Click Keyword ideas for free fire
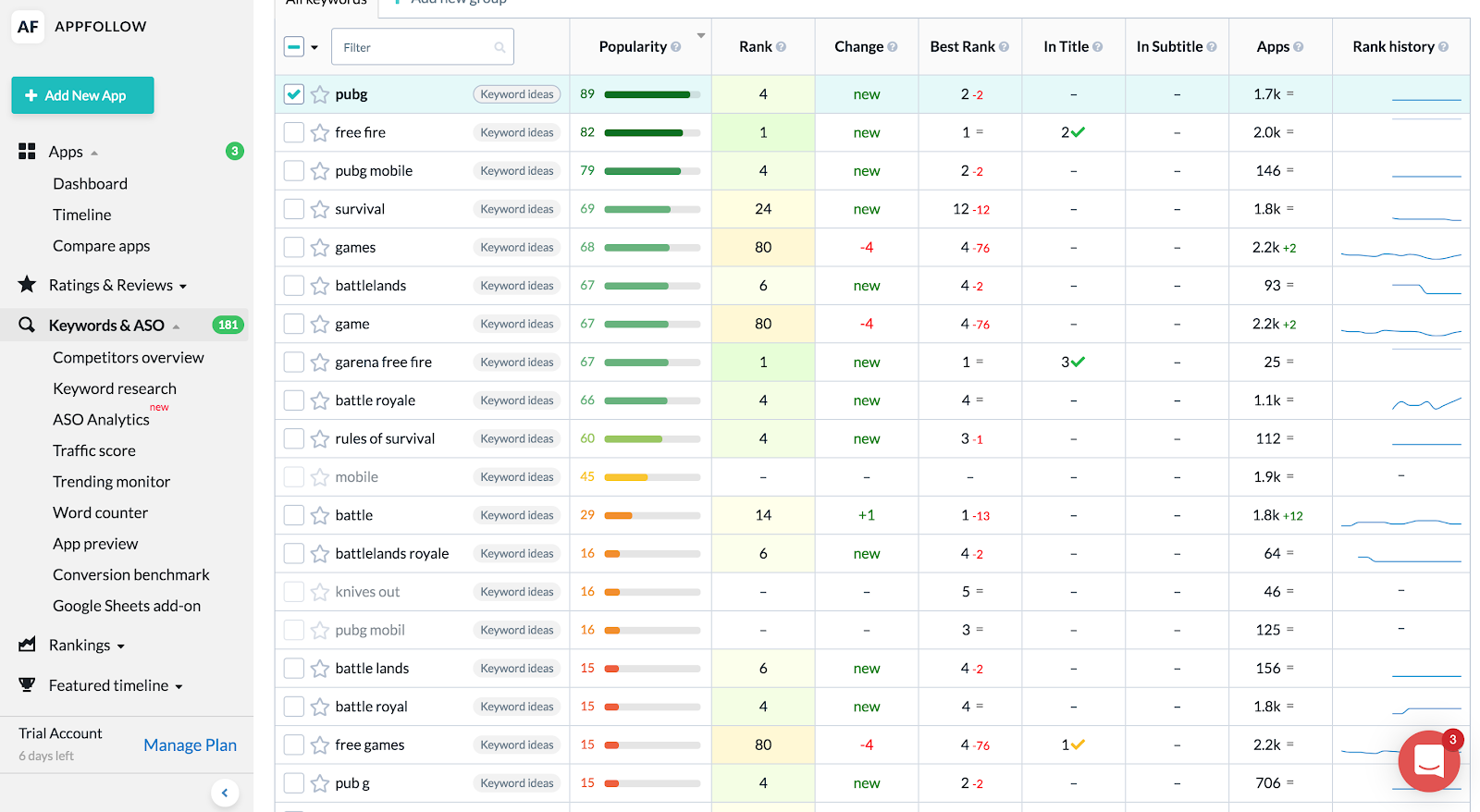Viewport: 1480px width, 812px height. click(x=517, y=133)
